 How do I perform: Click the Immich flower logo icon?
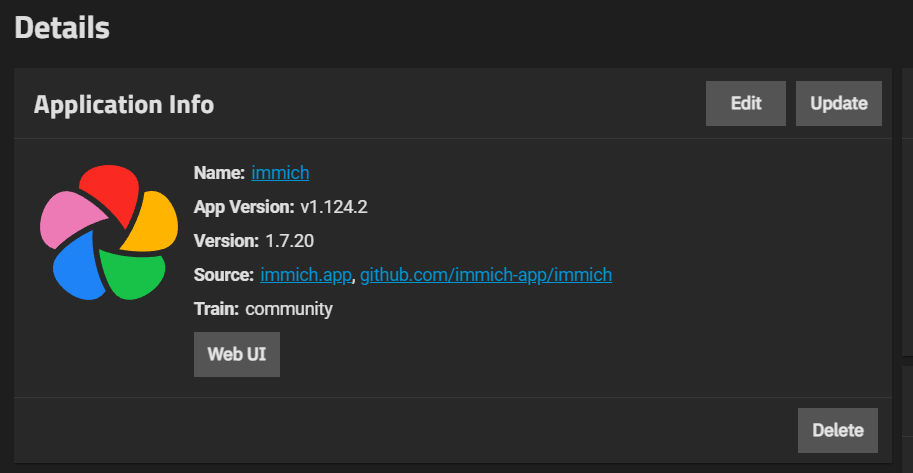(109, 232)
